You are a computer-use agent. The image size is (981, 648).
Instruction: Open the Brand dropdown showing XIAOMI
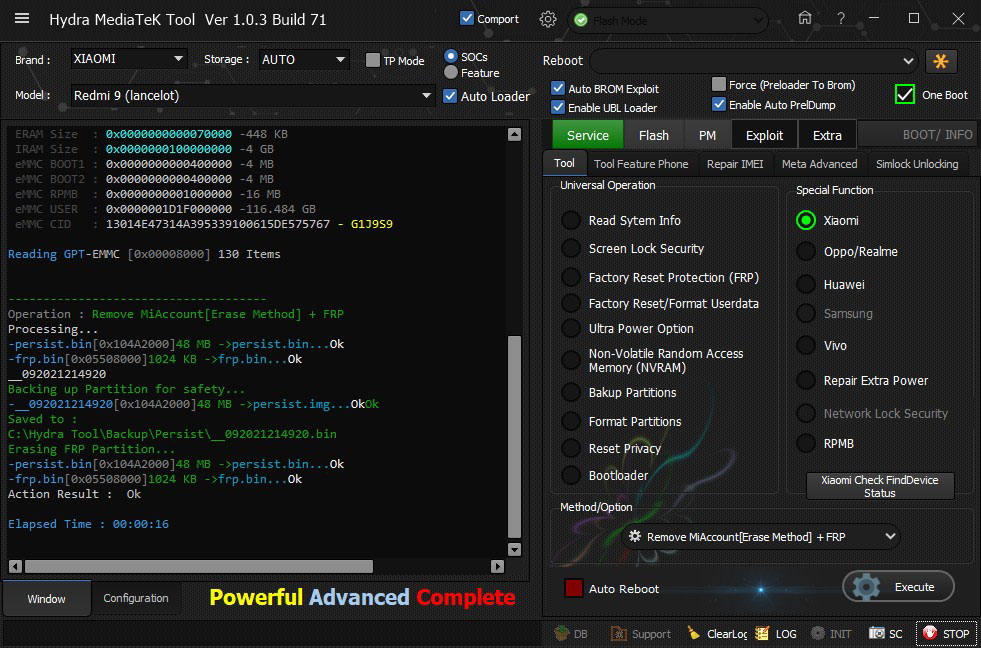129,59
